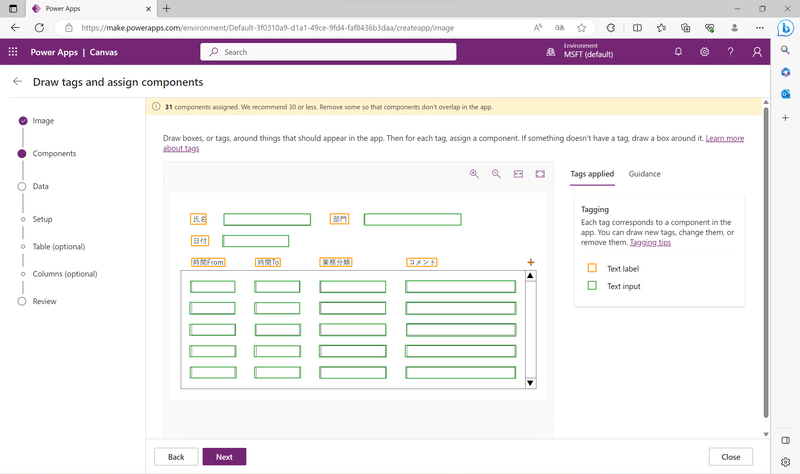
Task: Click the purple Next button
Action: click(x=224, y=457)
